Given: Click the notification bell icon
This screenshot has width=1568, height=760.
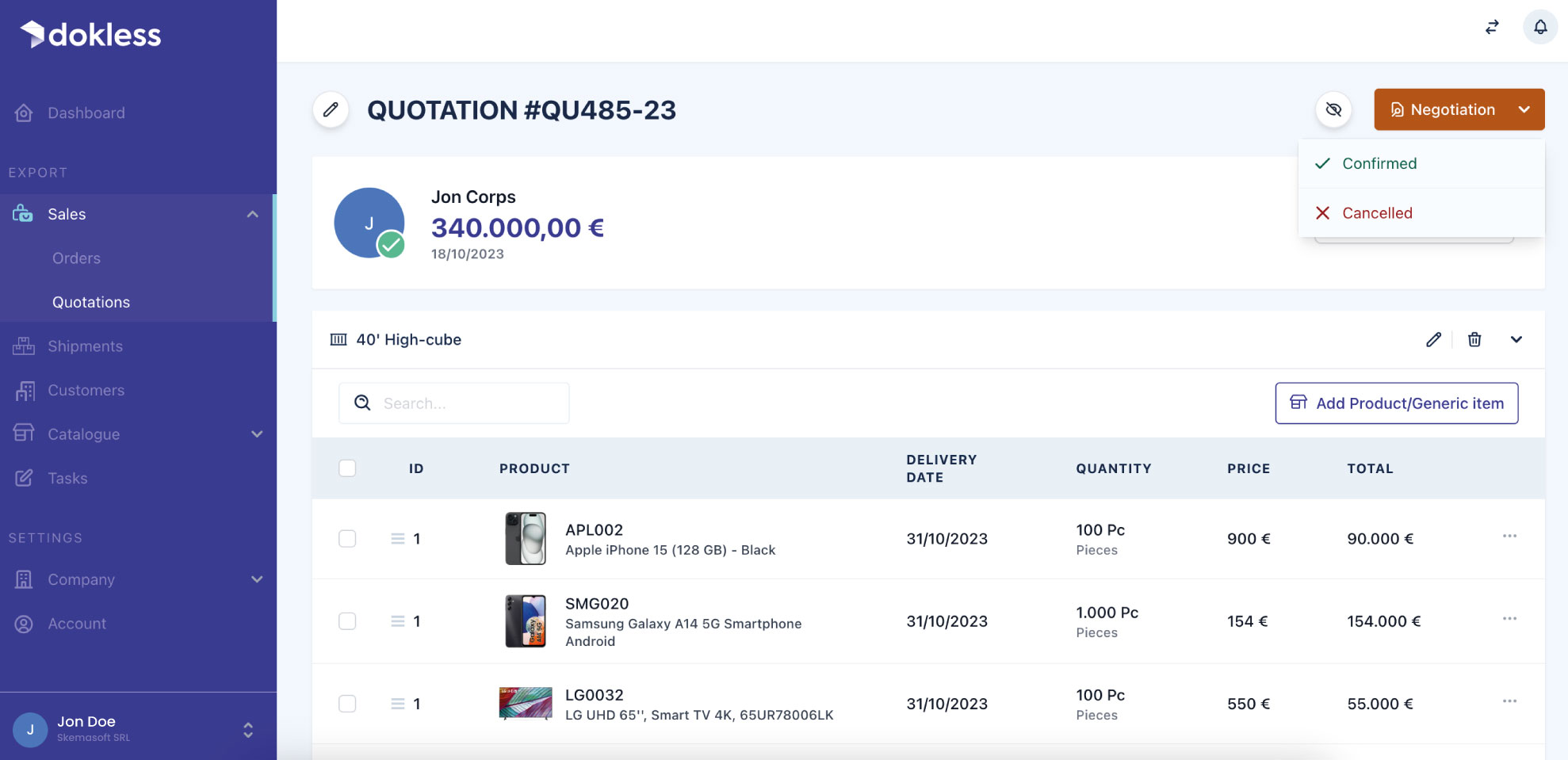Looking at the screenshot, I should coord(1539,28).
